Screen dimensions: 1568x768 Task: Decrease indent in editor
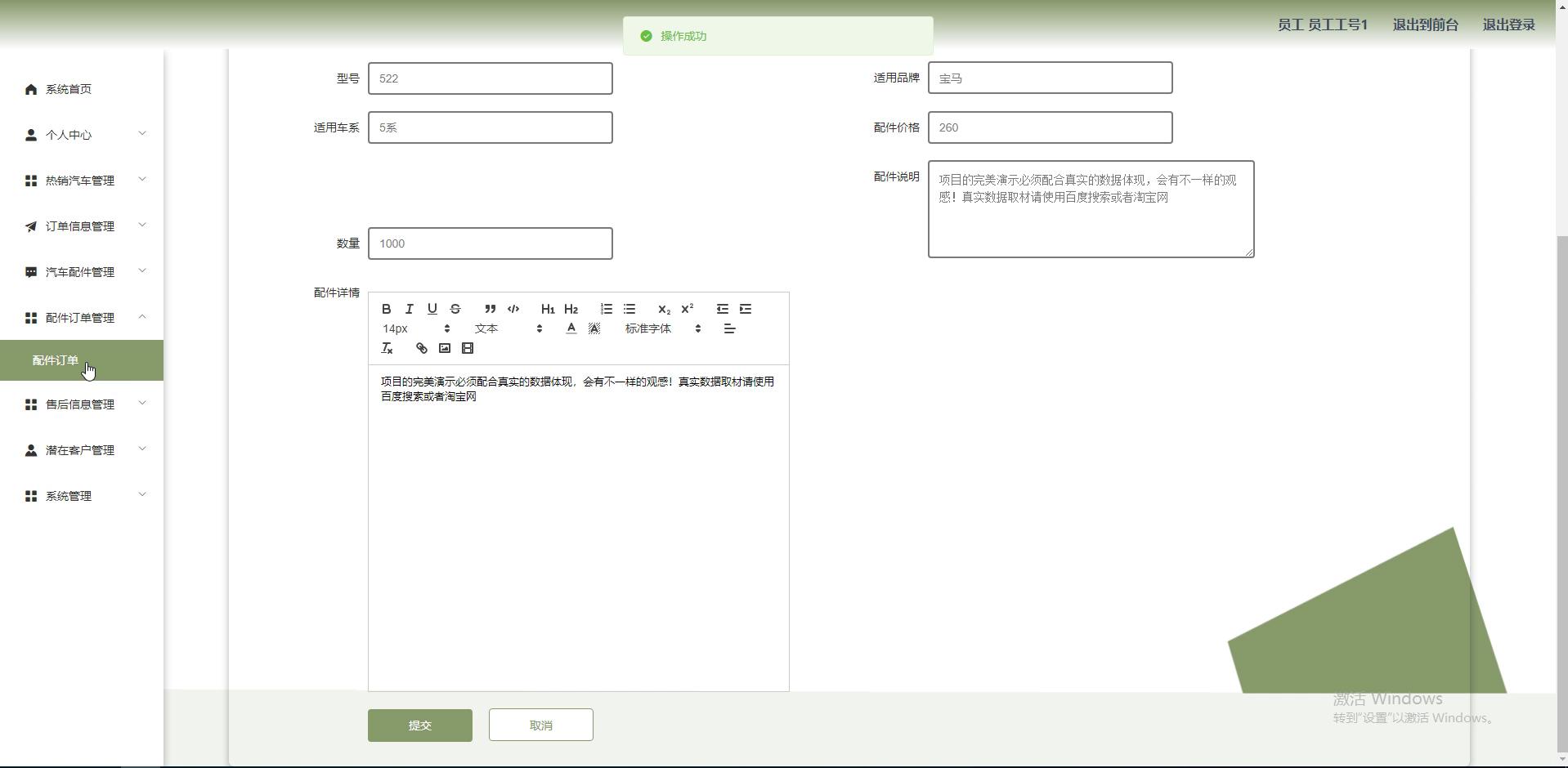tap(722, 309)
